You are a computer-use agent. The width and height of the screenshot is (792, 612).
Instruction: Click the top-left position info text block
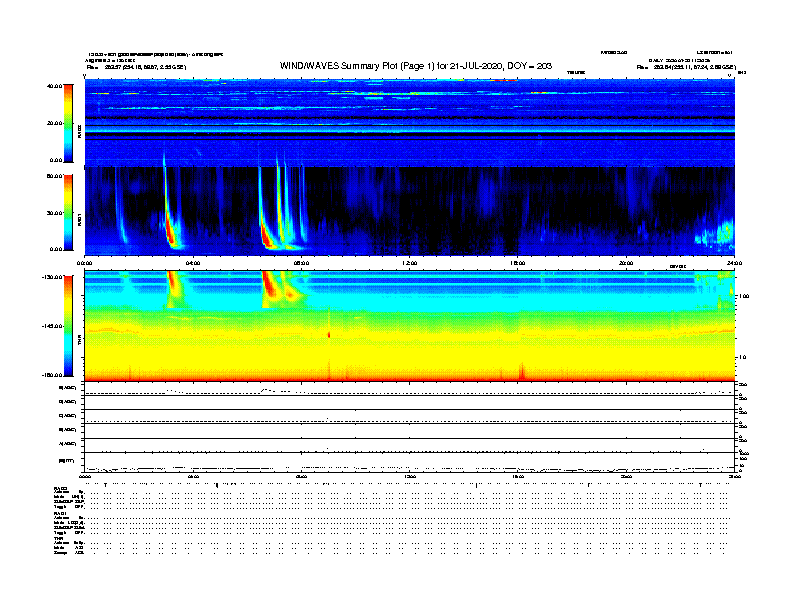(155, 61)
